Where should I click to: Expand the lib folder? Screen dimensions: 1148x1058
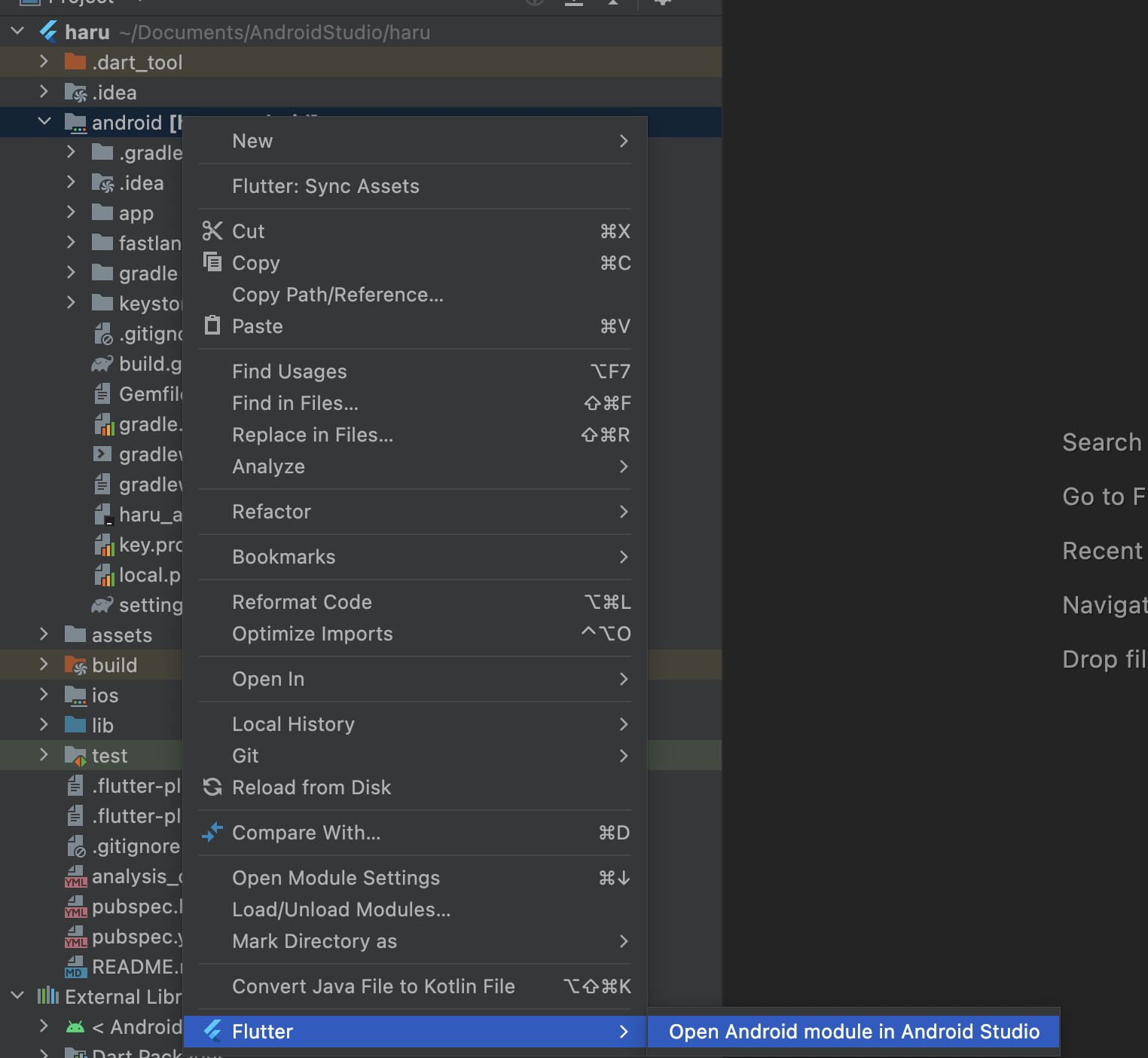click(x=44, y=725)
